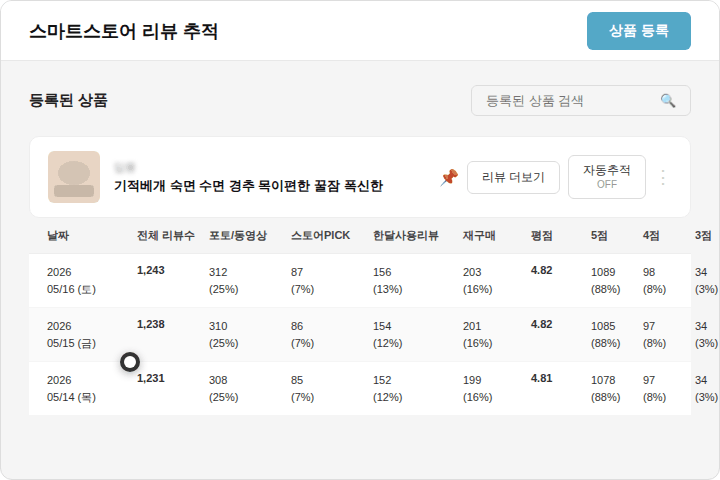Select 한달사용리뷰 value 154
The image size is (720, 480).
click(x=382, y=326)
